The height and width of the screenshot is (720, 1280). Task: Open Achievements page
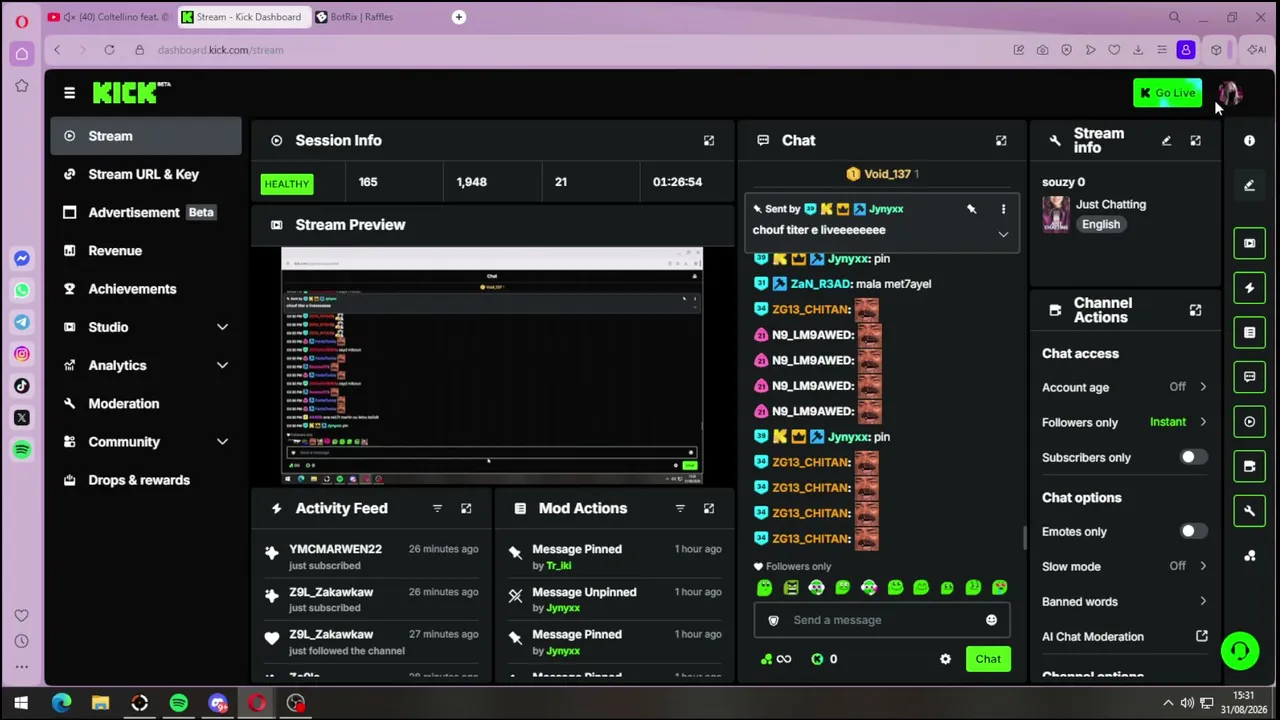click(146, 289)
